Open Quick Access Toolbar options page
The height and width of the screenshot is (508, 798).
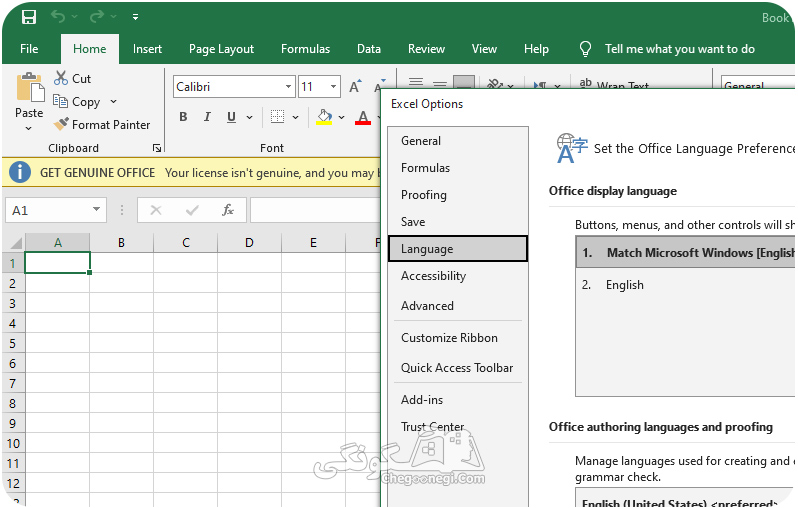(458, 368)
